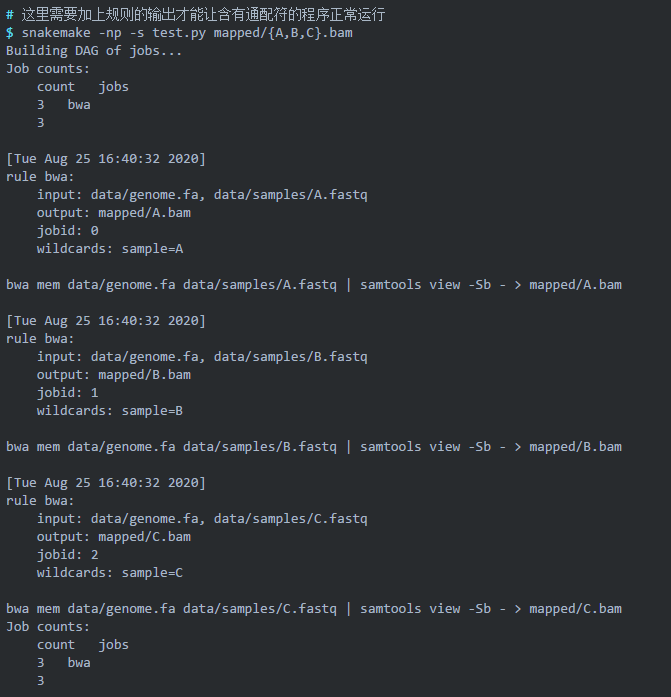Click the input line containing B.fastq
Image resolution: width=671 pixels, height=697 pixels.
click(202, 357)
